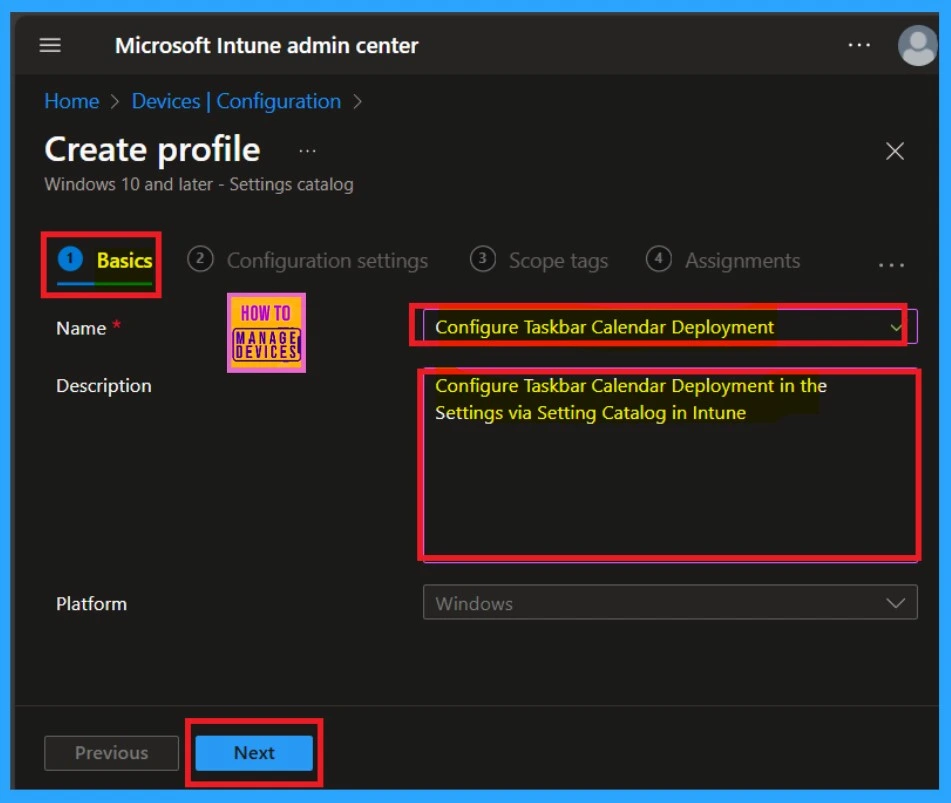
Task: Switch to Configuration settings step
Action: pyautogui.click(x=307, y=261)
